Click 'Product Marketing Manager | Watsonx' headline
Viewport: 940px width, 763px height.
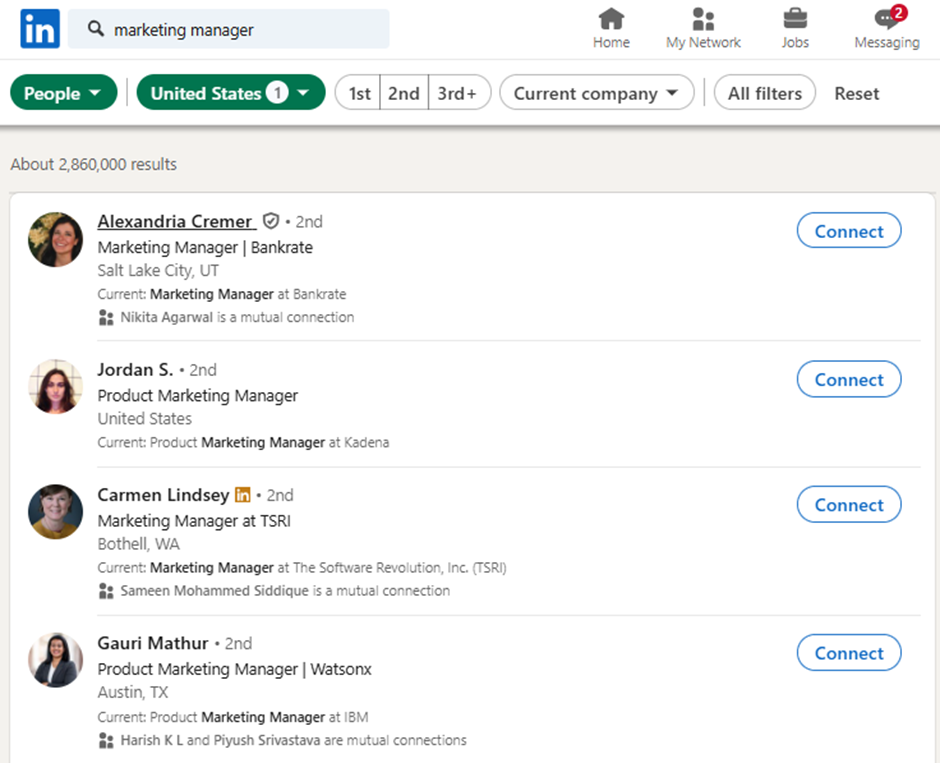(x=234, y=669)
